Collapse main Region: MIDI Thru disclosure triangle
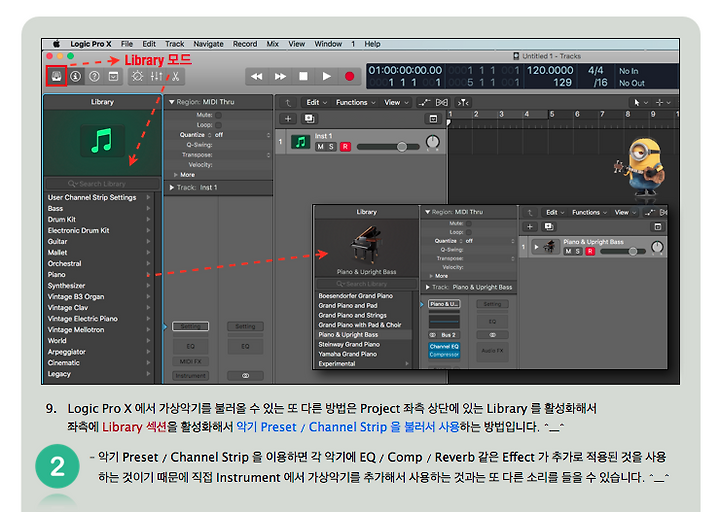Screen dimensions: 720x512 point(172,102)
